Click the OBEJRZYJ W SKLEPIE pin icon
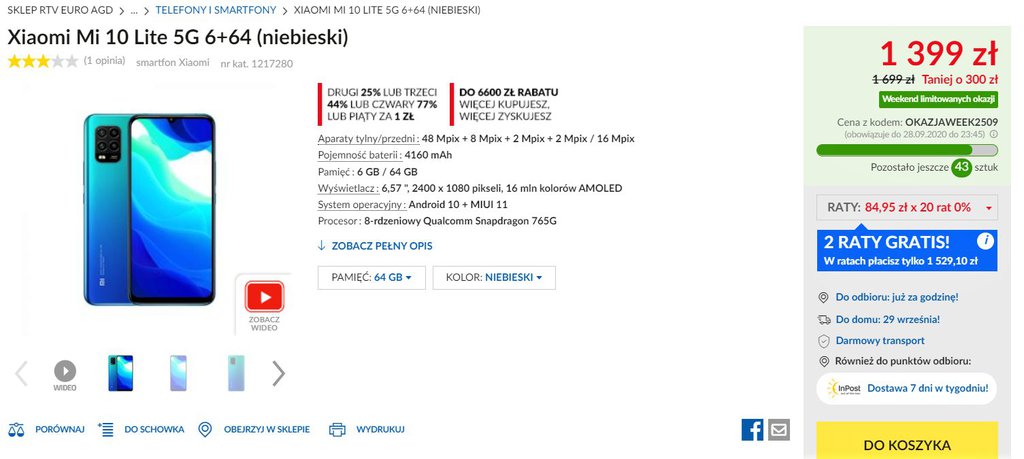The width and height of the screenshot is (1024, 459). (205, 429)
